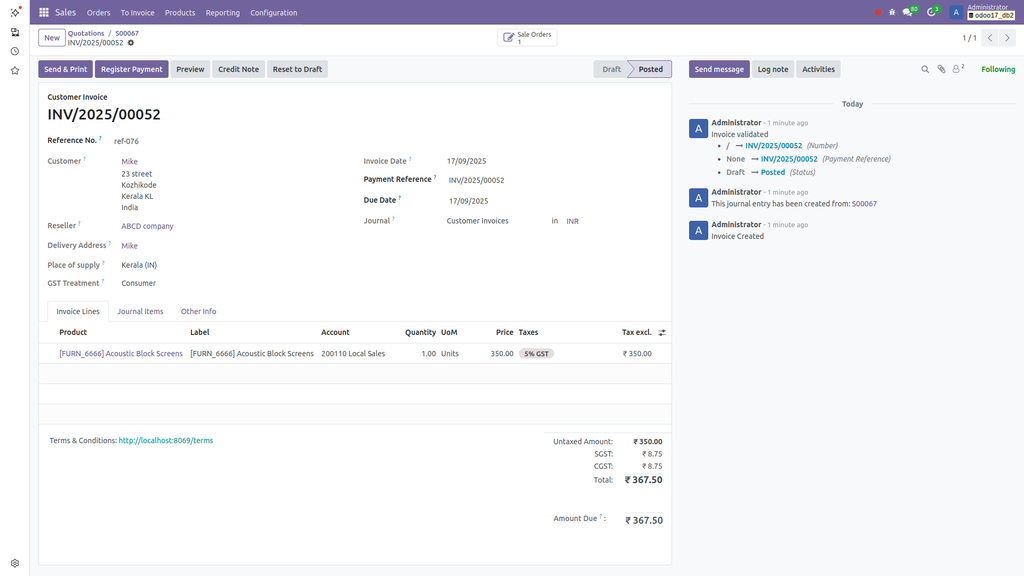Open the Reporting menu
Screen dimensions: 1024x576
tap(223, 12)
